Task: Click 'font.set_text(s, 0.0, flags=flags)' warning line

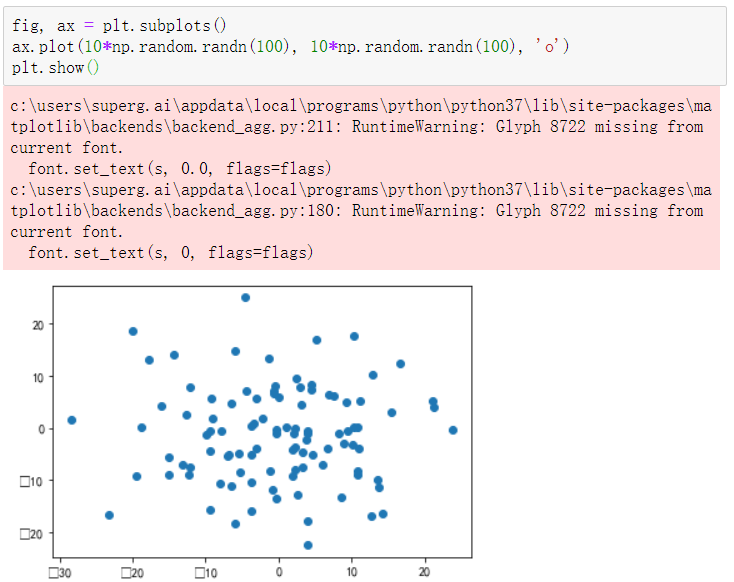Action: pyautogui.click(x=180, y=168)
